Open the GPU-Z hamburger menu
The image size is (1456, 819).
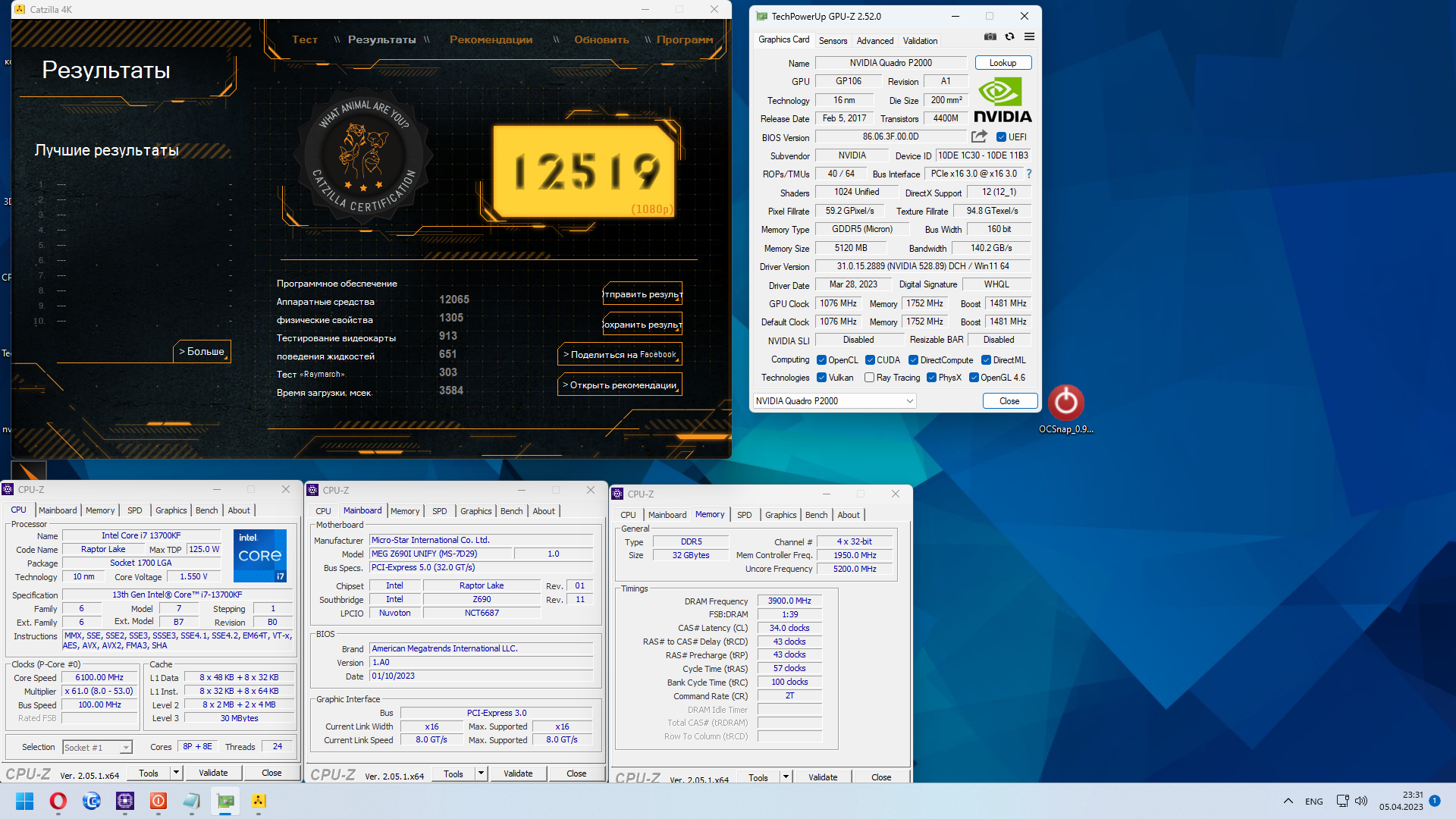pos(1029,37)
